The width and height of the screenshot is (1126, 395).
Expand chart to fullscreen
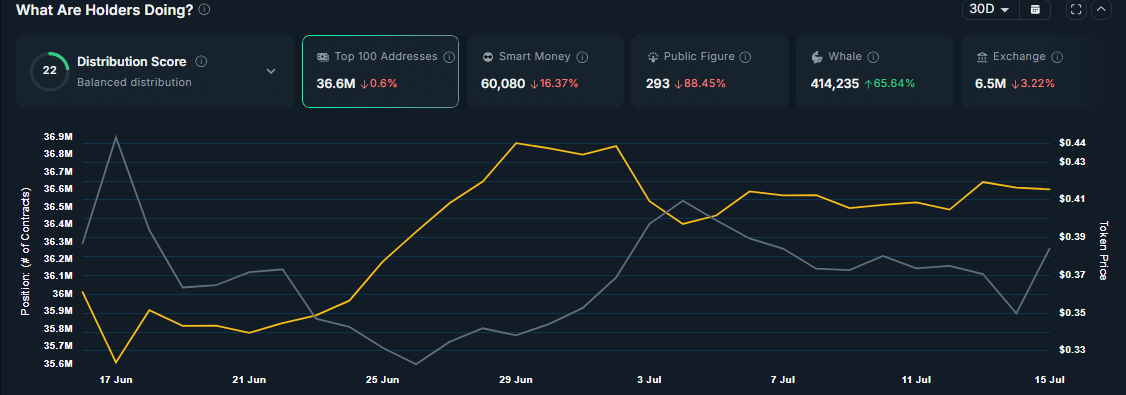1076,9
